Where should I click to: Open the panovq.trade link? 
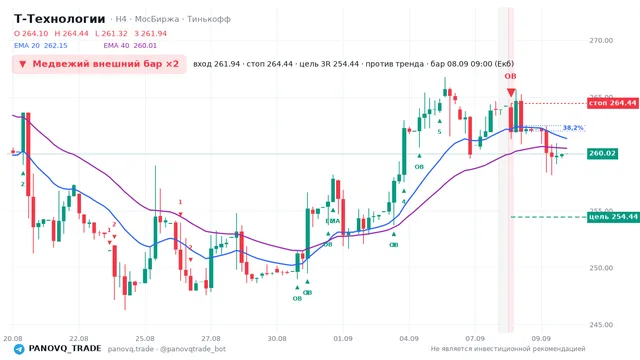131,349
